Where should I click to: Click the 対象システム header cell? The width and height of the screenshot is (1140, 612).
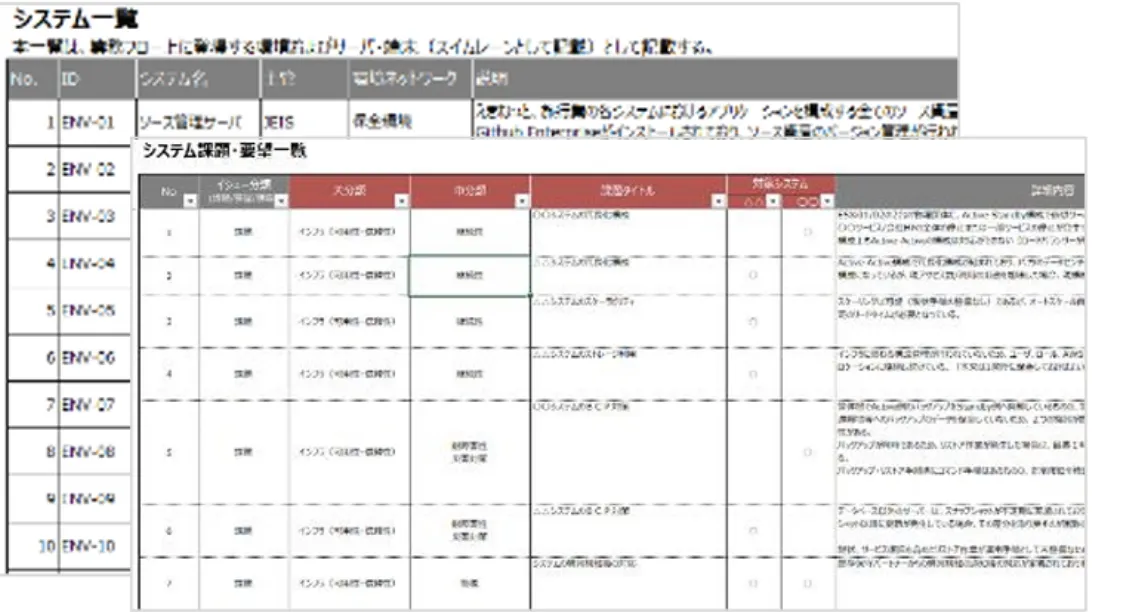pos(781,184)
